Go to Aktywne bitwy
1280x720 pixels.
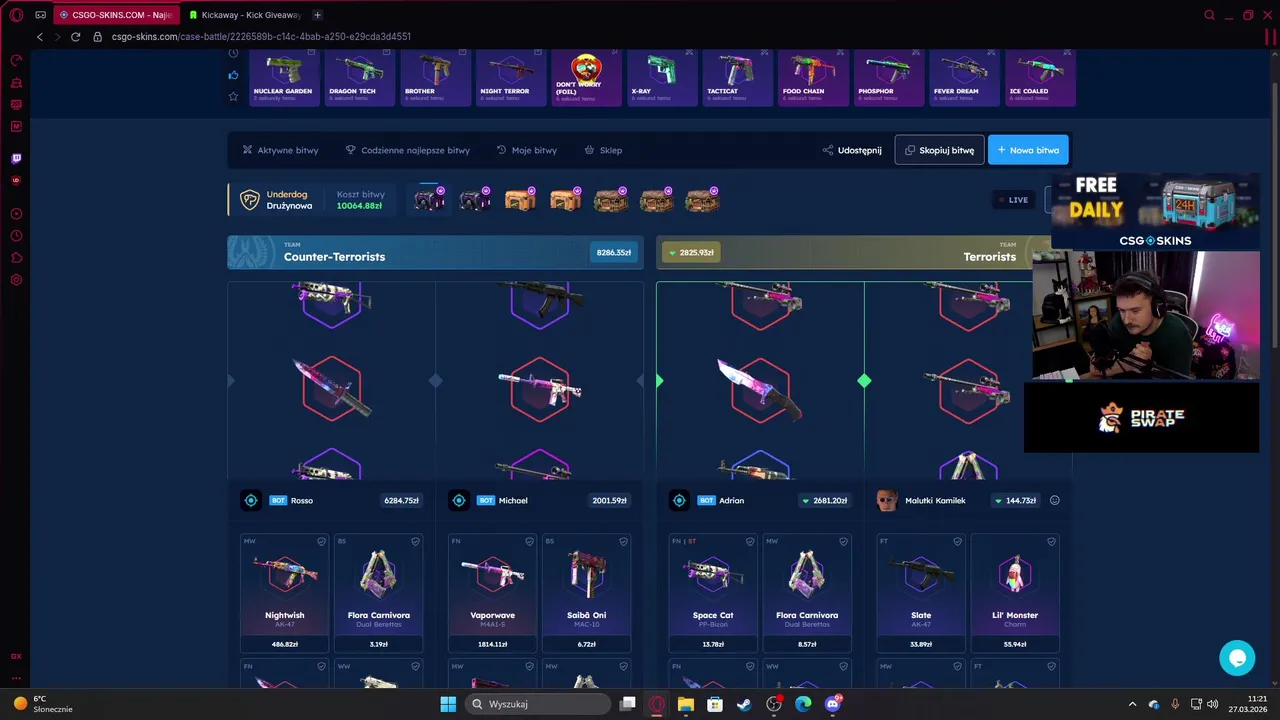click(x=280, y=150)
